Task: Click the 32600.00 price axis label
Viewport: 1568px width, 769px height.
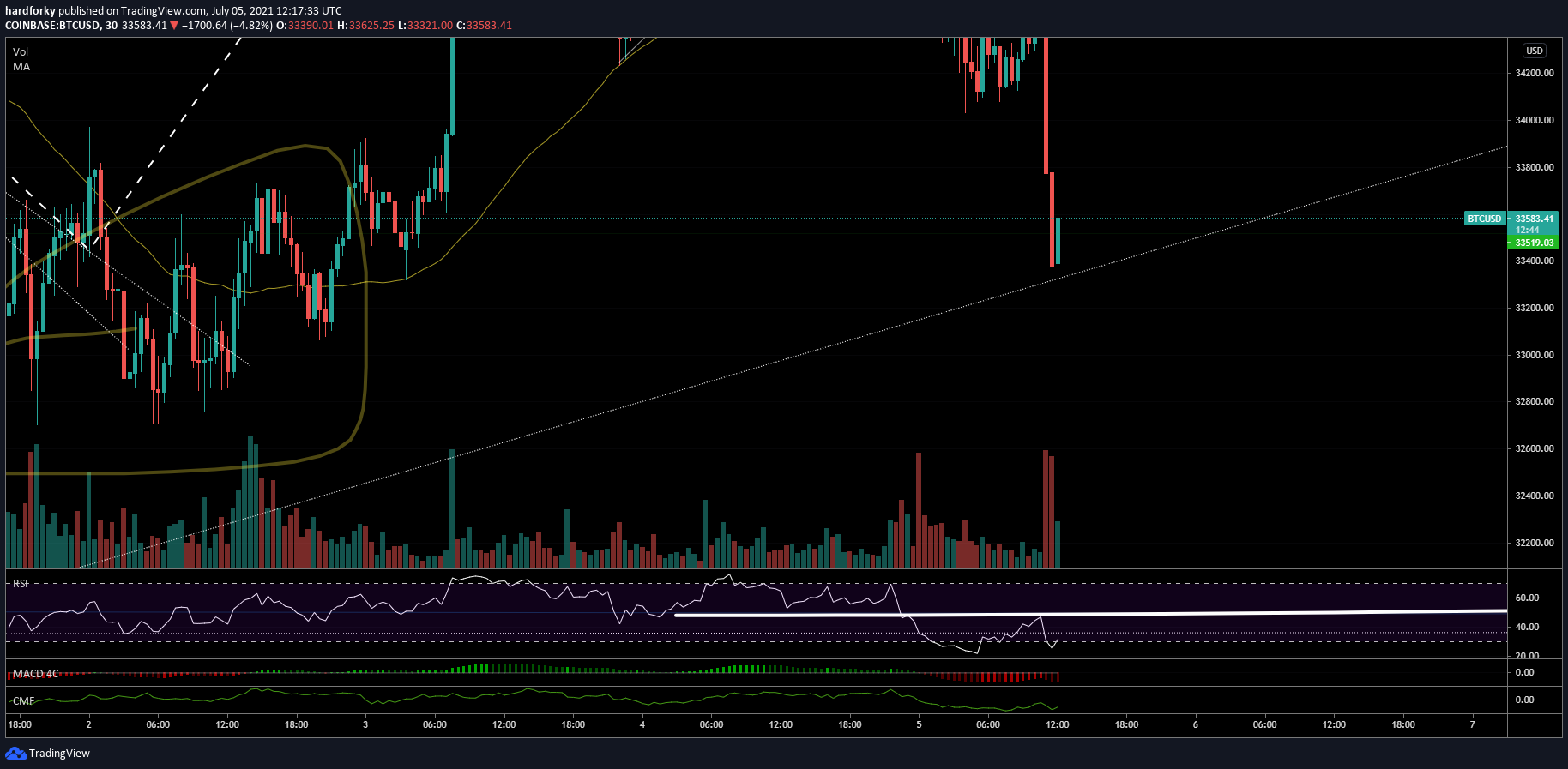Action: click(x=1535, y=448)
